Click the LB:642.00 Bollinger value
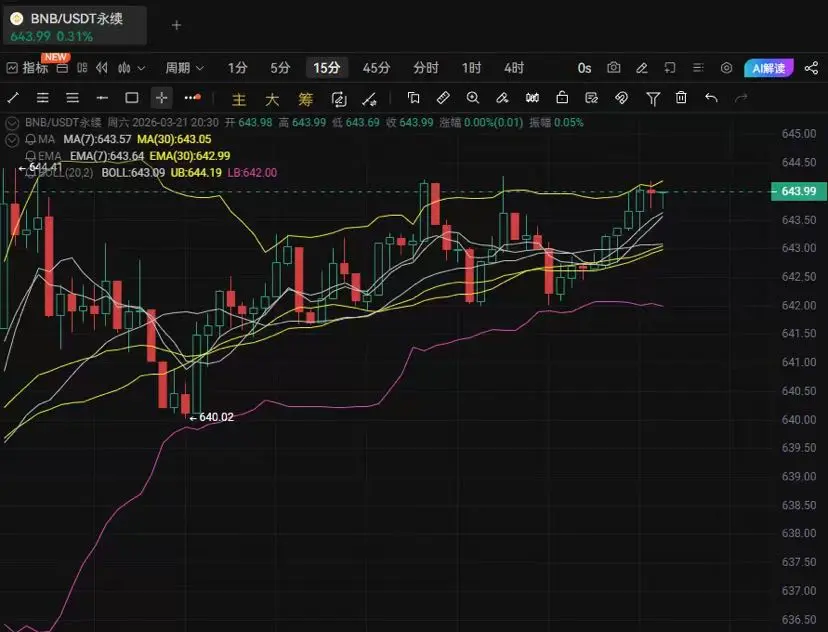Viewport: 828px width, 632px height. coord(252,173)
